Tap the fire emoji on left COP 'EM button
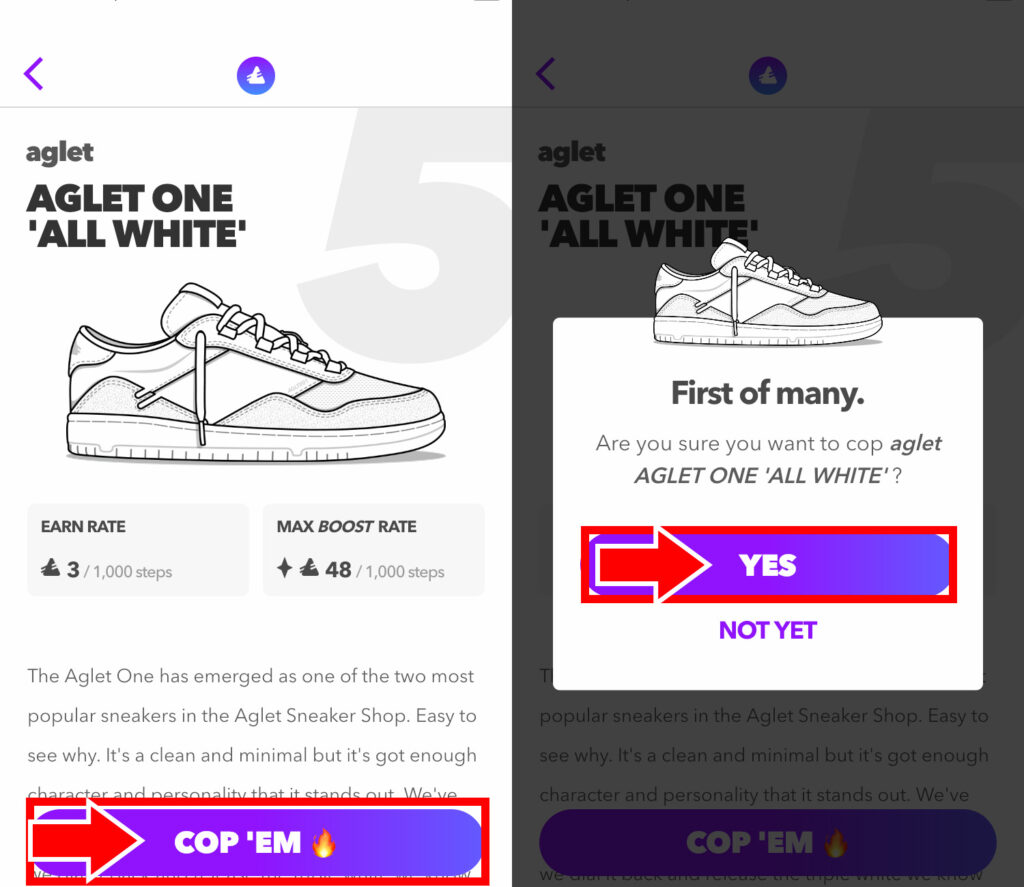1024x887 pixels. point(324,842)
